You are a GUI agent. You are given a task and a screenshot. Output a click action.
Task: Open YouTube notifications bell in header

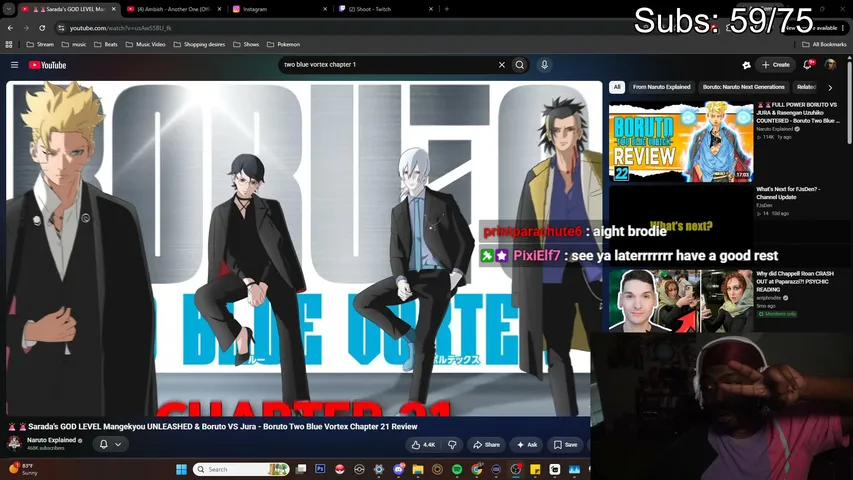(x=808, y=65)
